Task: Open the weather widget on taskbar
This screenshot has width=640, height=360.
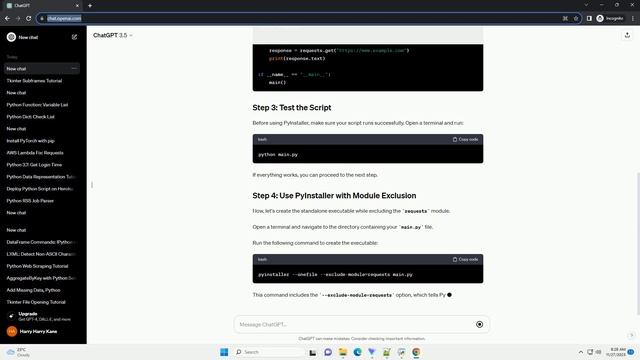Action: 18,352
